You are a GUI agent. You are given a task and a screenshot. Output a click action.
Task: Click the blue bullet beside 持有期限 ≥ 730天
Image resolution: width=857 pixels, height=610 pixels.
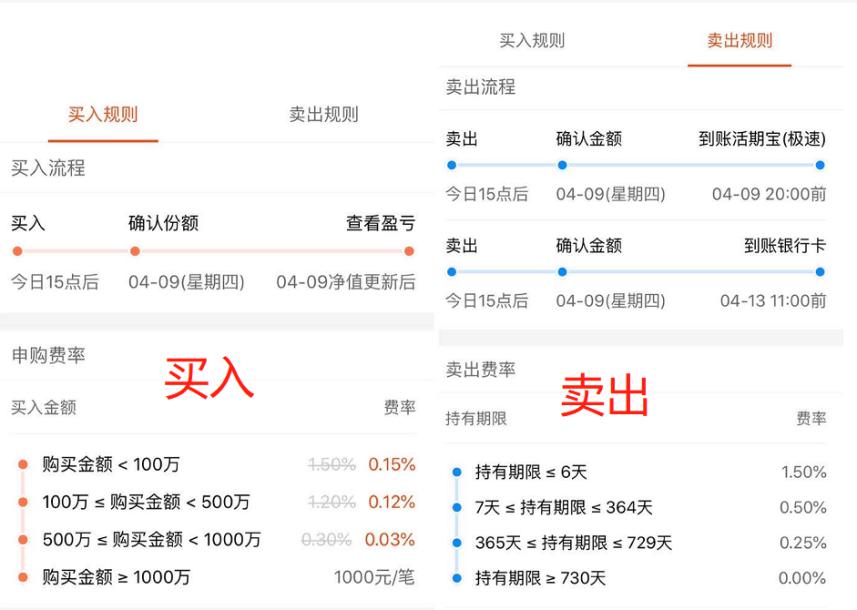456,578
